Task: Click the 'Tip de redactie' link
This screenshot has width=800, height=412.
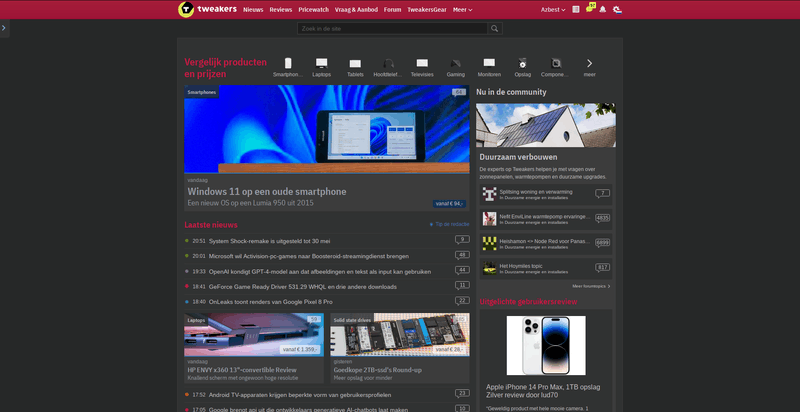Action: click(449, 224)
